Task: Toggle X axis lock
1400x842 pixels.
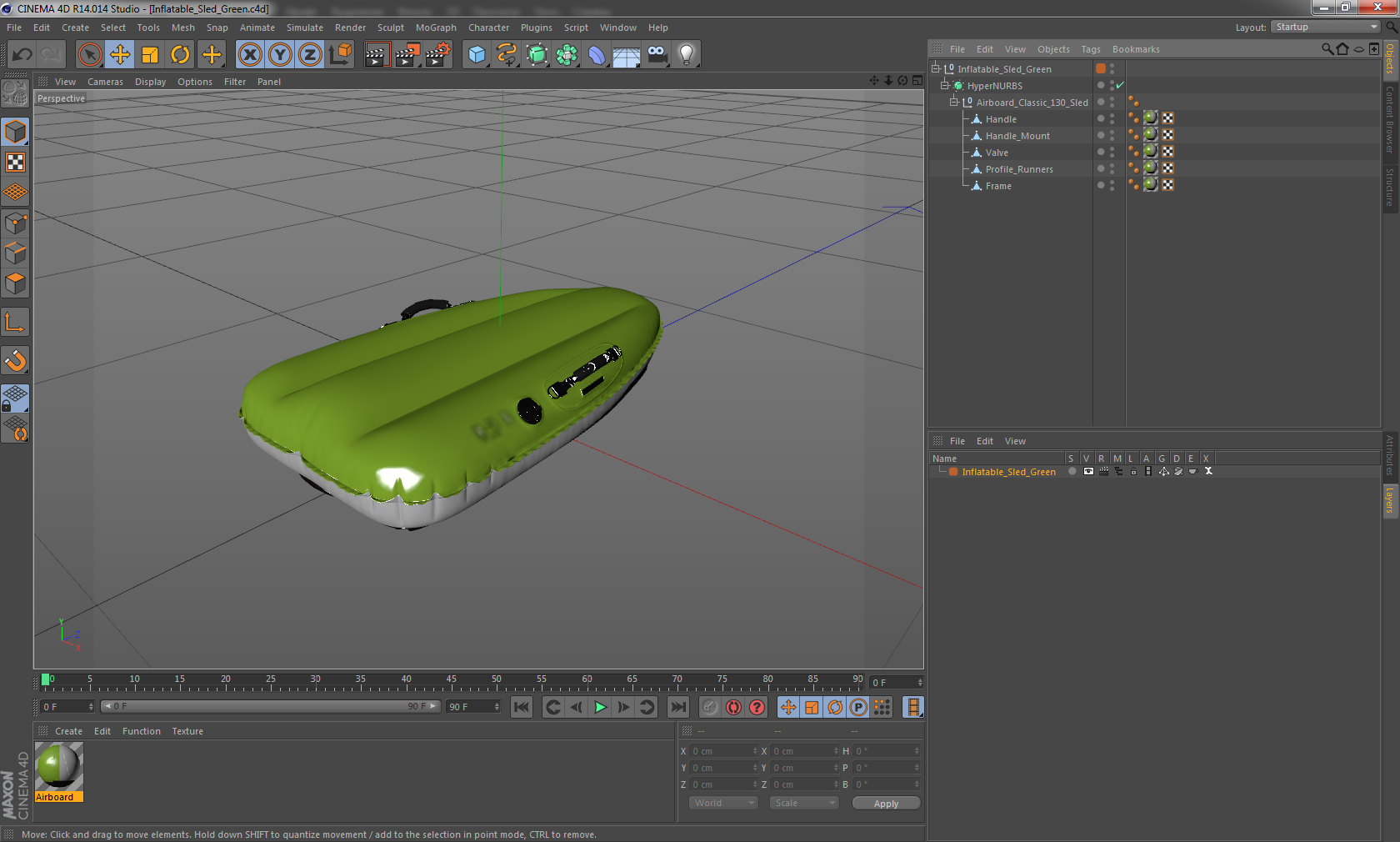Action: 249,55
